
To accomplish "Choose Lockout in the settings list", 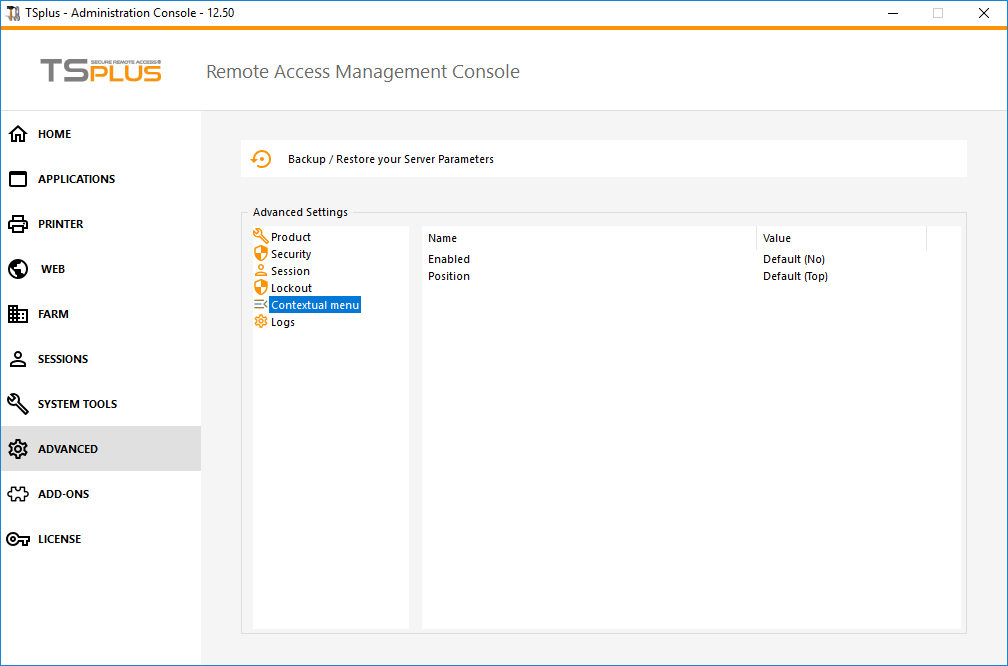I will click(x=291, y=288).
